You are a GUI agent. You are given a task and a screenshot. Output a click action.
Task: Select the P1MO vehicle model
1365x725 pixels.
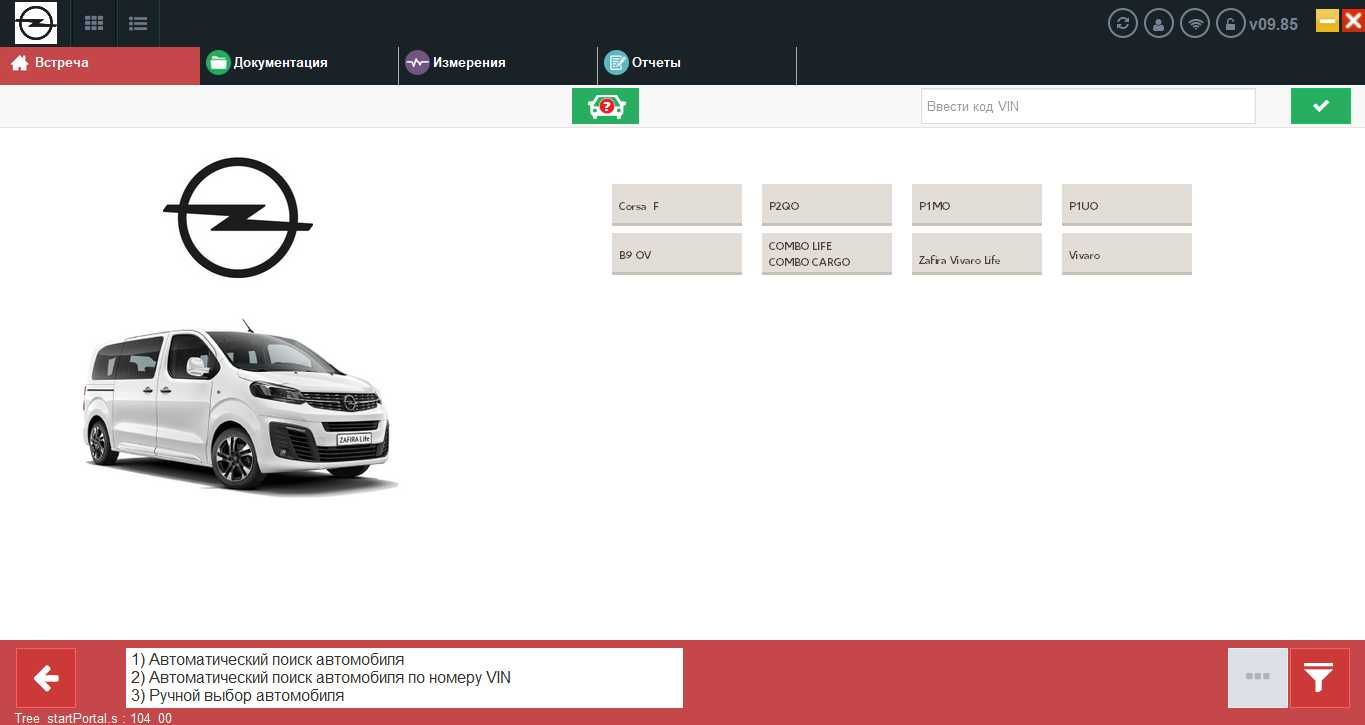click(977, 205)
